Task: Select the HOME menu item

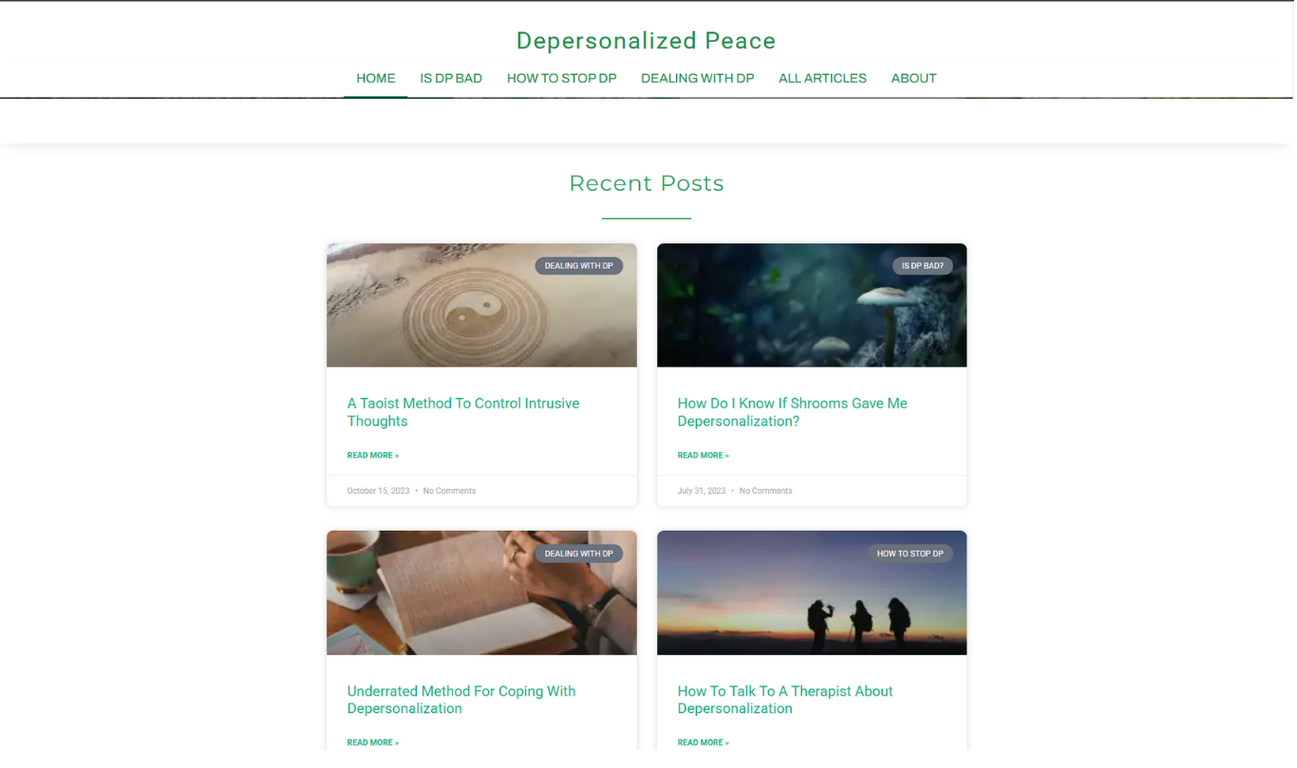Action: pyautogui.click(x=376, y=78)
